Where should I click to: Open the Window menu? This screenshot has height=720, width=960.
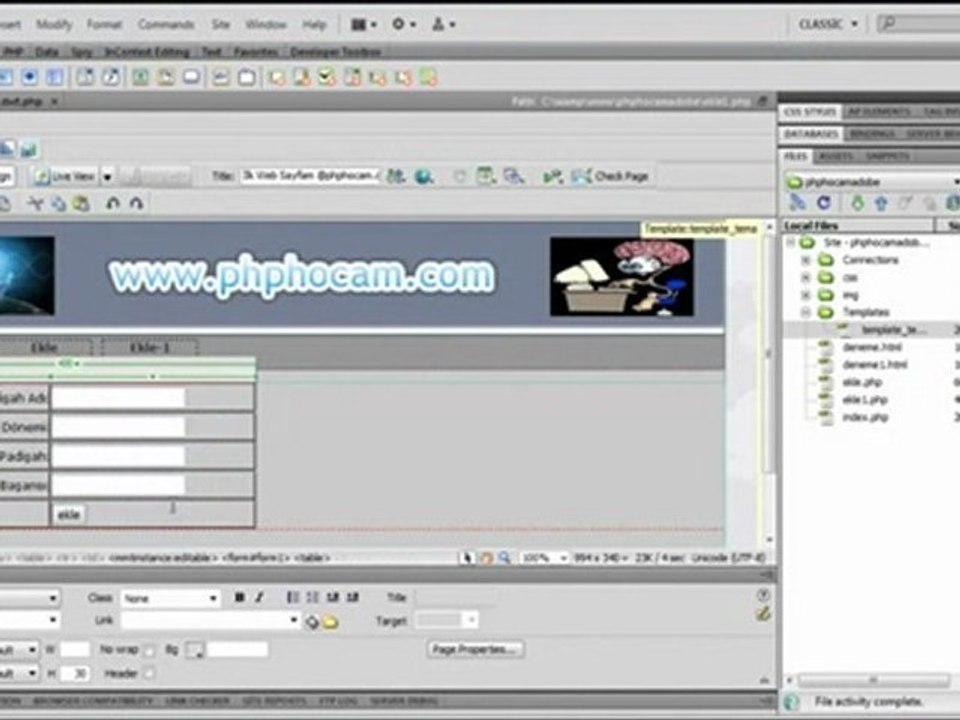point(266,24)
